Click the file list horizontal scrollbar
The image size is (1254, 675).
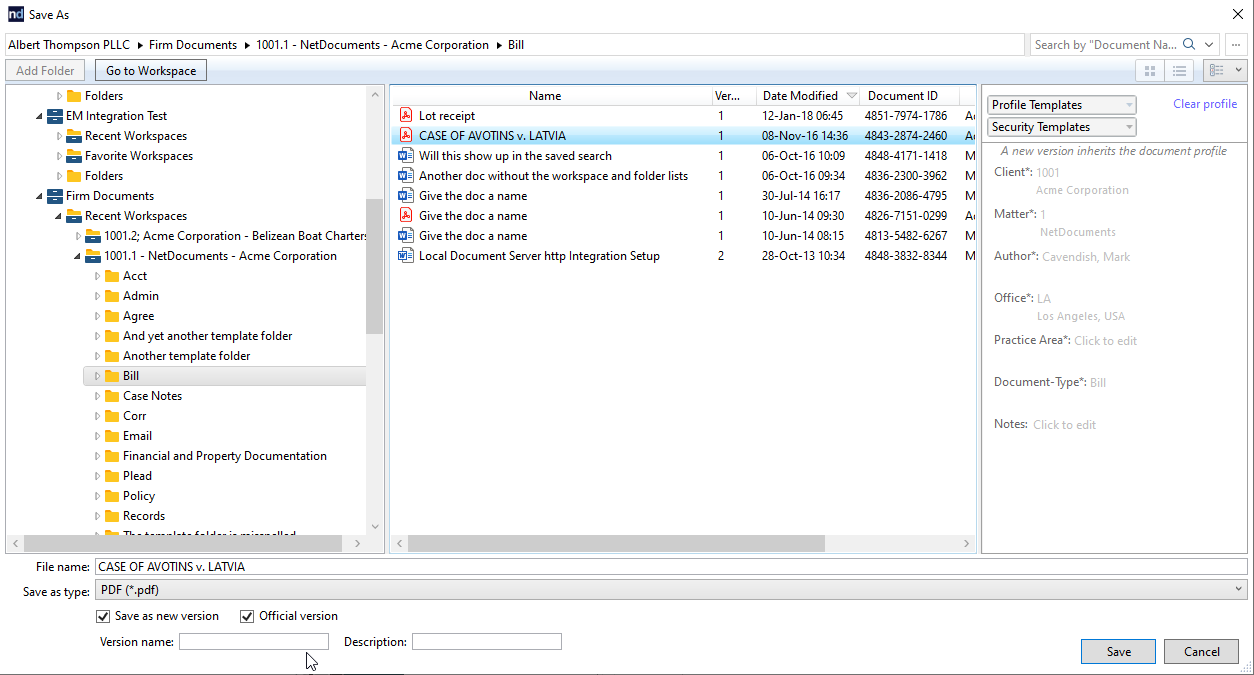pos(615,544)
